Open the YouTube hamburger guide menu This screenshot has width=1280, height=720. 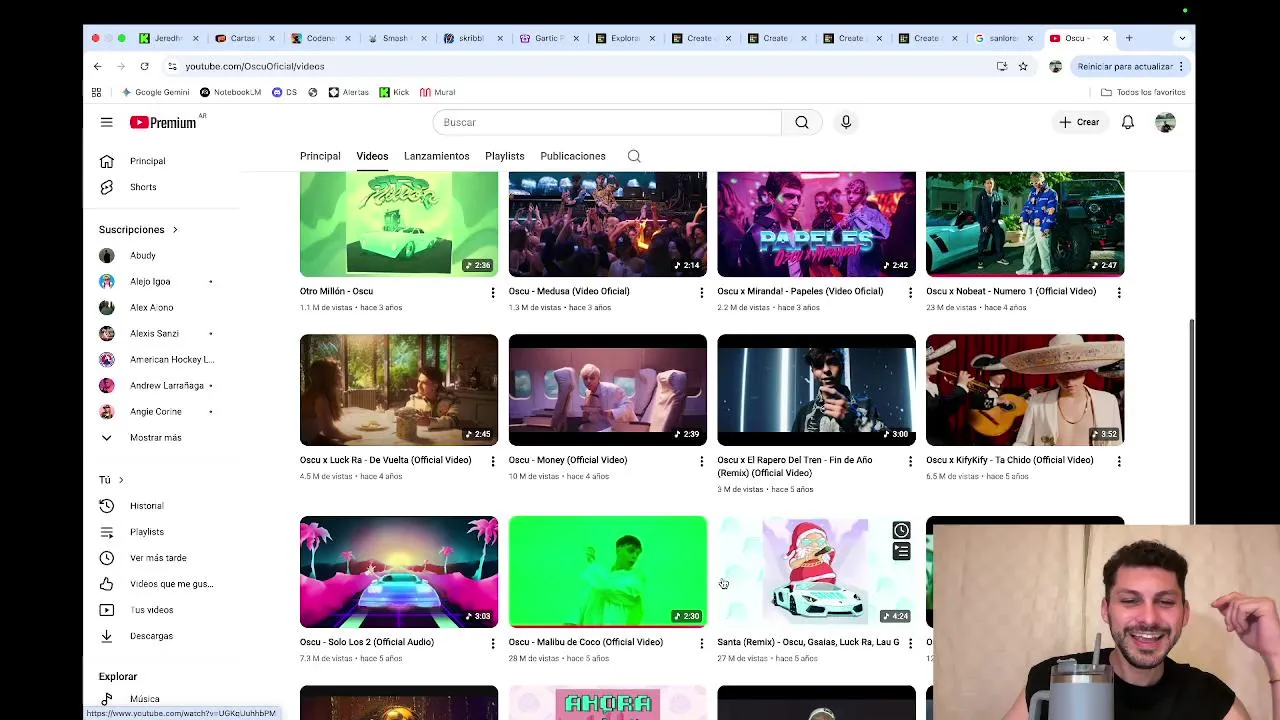coord(106,122)
